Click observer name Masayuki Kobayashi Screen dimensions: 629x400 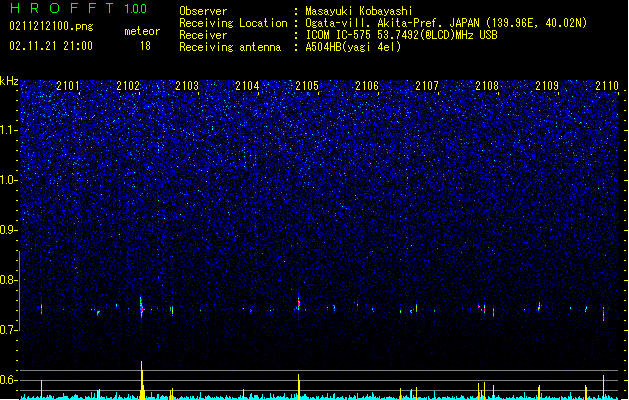pyautogui.click(x=359, y=11)
